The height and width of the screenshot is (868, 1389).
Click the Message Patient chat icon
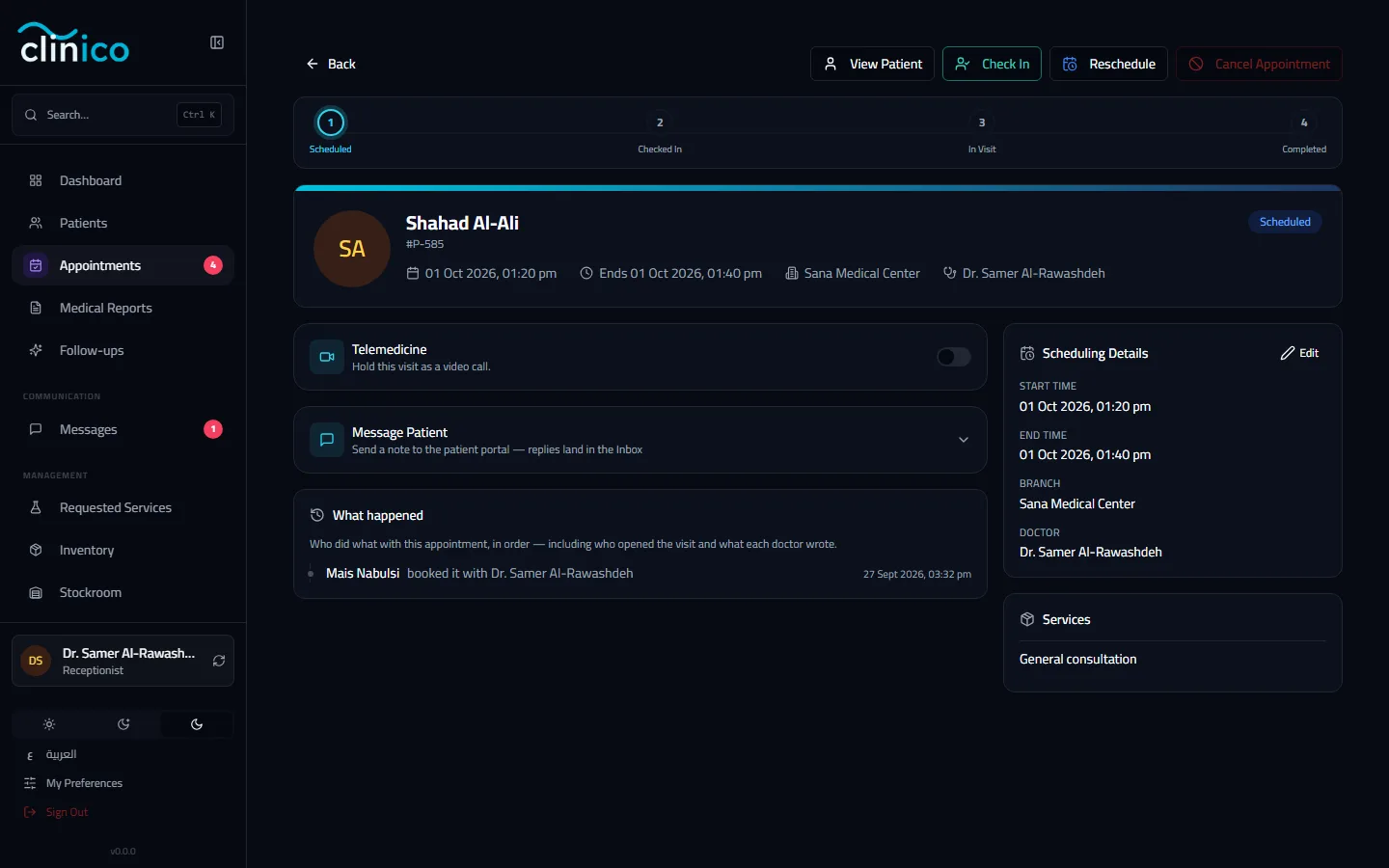coord(327,440)
